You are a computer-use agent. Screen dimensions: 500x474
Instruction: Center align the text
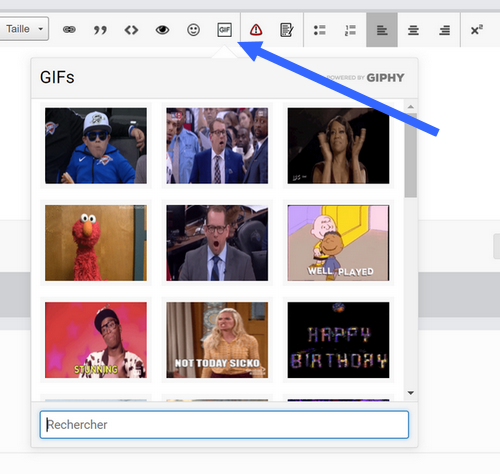(x=413, y=30)
